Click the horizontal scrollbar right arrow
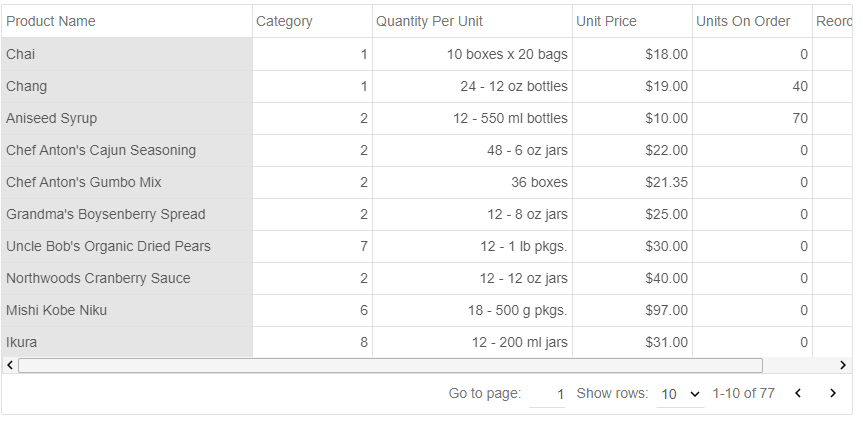 pyautogui.click(x=844, y=366)
